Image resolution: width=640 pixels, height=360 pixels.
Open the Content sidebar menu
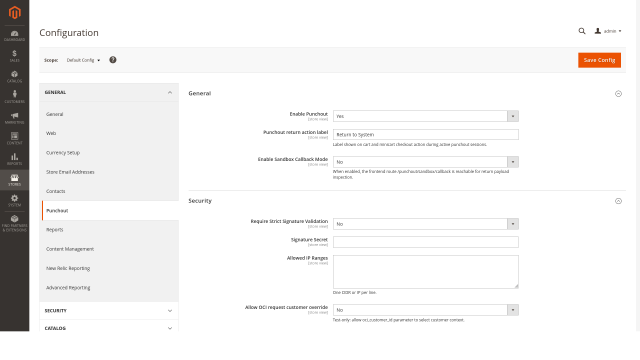pos(14,139)
